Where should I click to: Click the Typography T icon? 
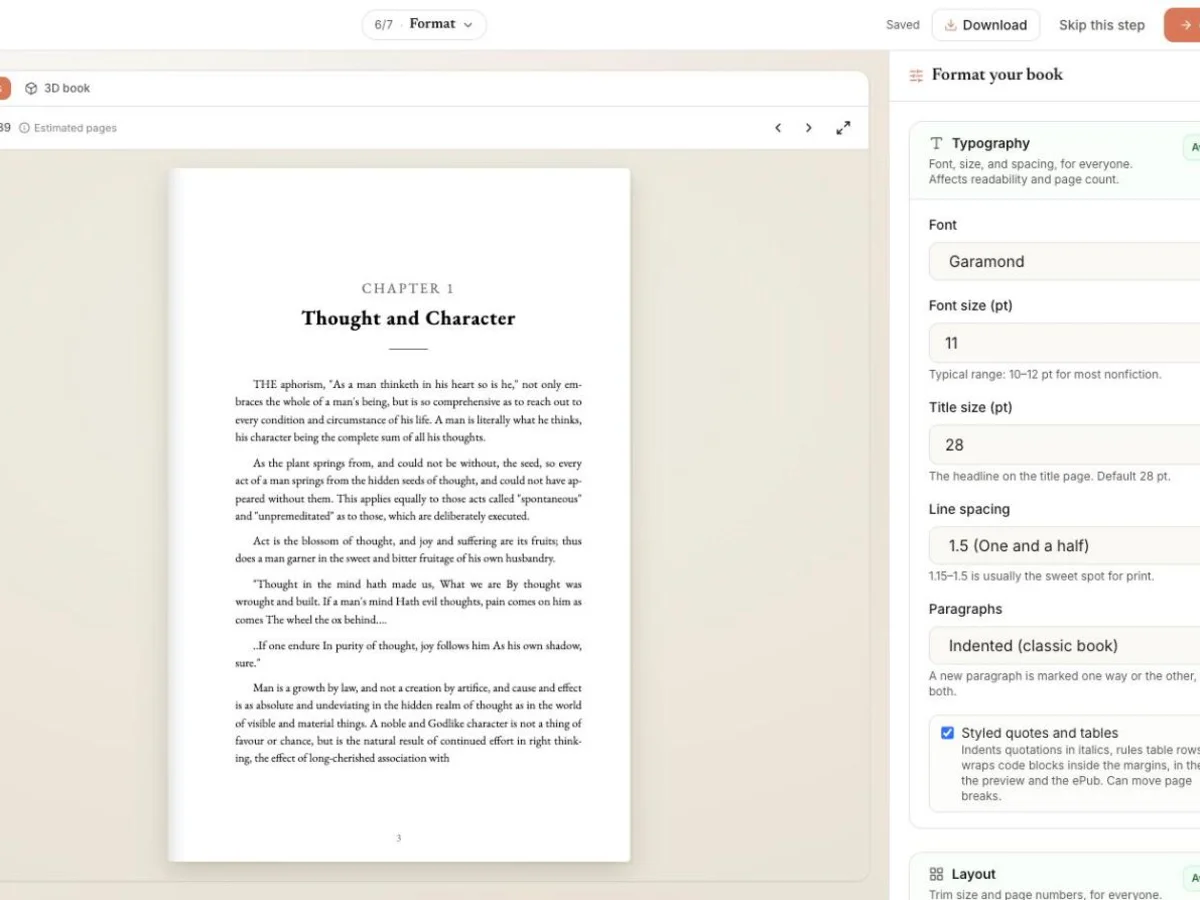(936, 144)
